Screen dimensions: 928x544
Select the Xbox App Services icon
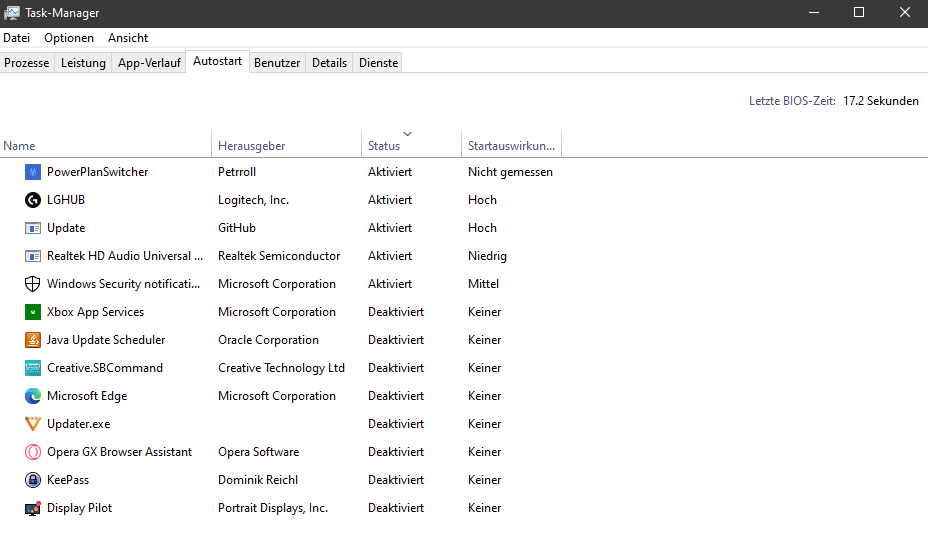point(32,312)
